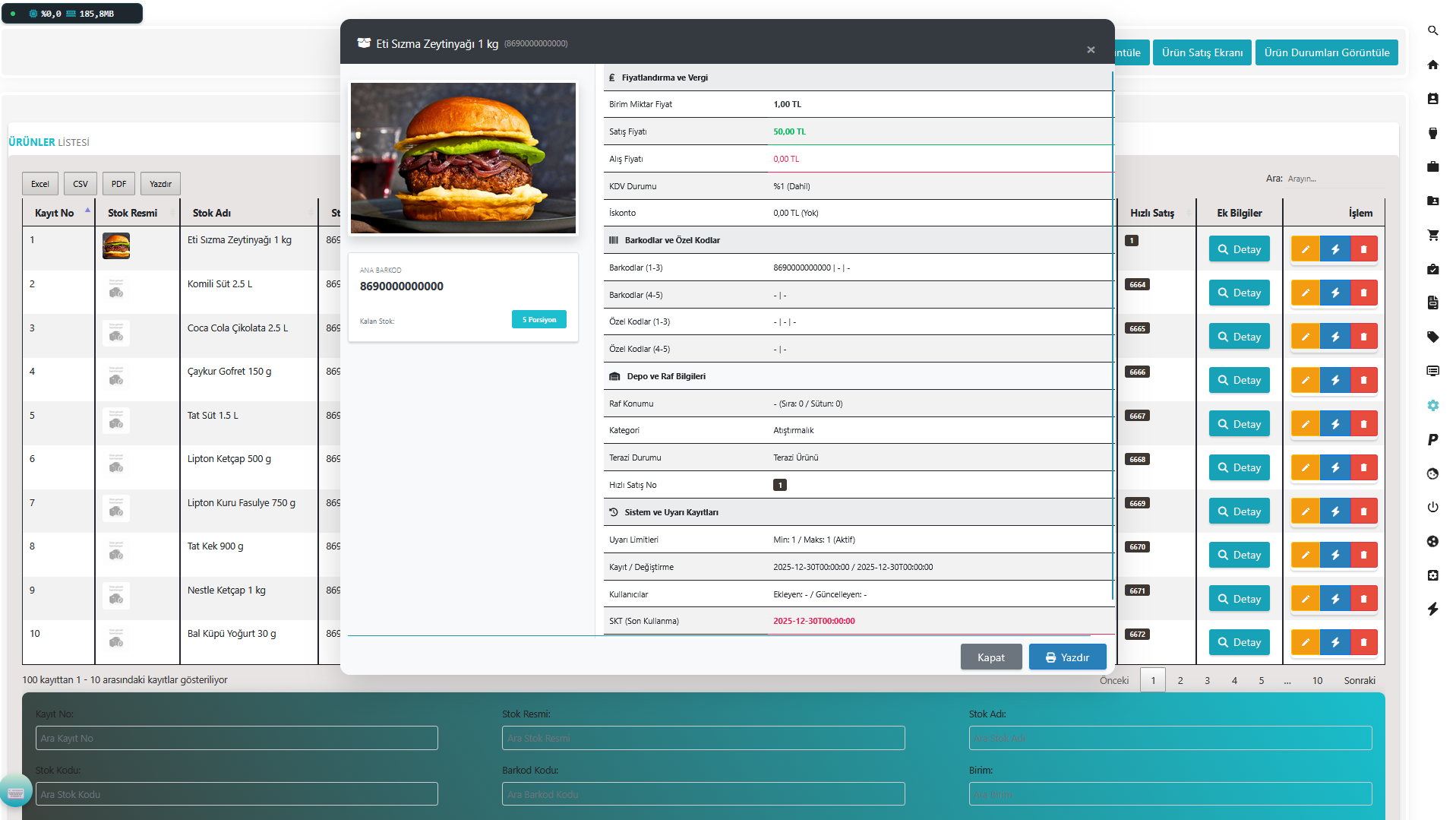Click red trash icon for Tat Kek row
This screenshot has width=1456, height=820.
[1363, 555]
